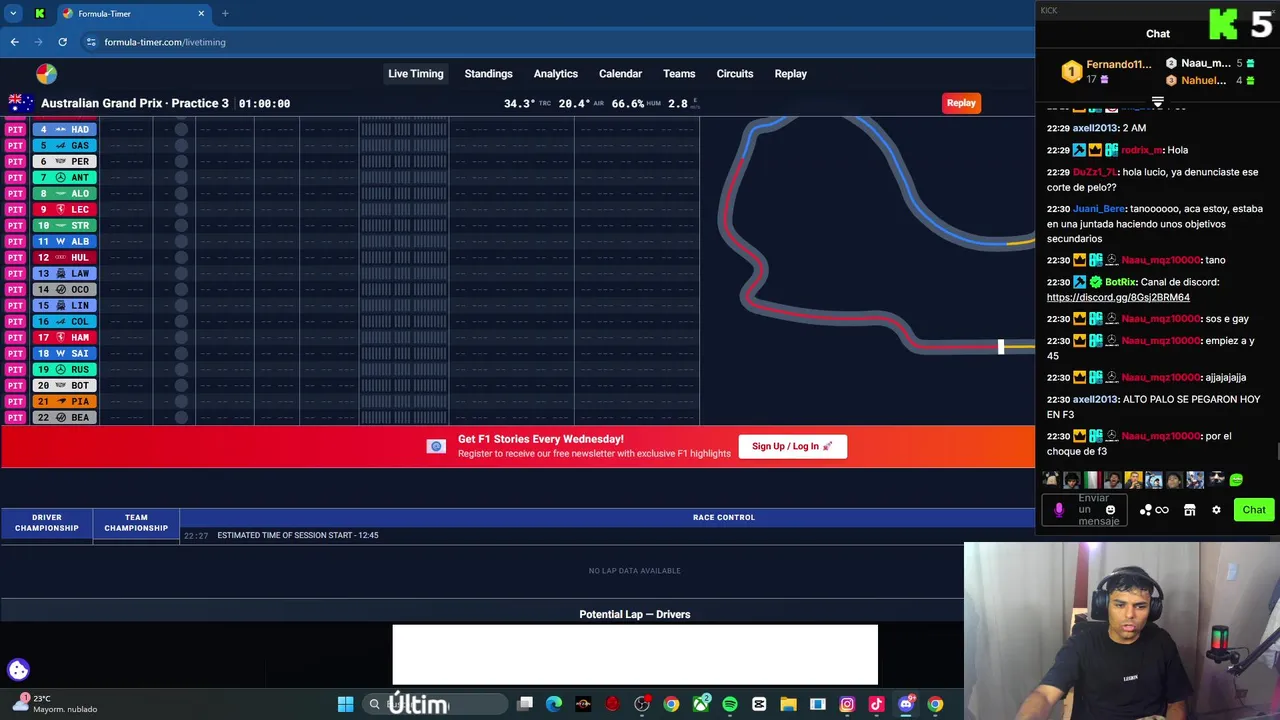
Task: Open CapCut from the taskbar
Action: 759,704
